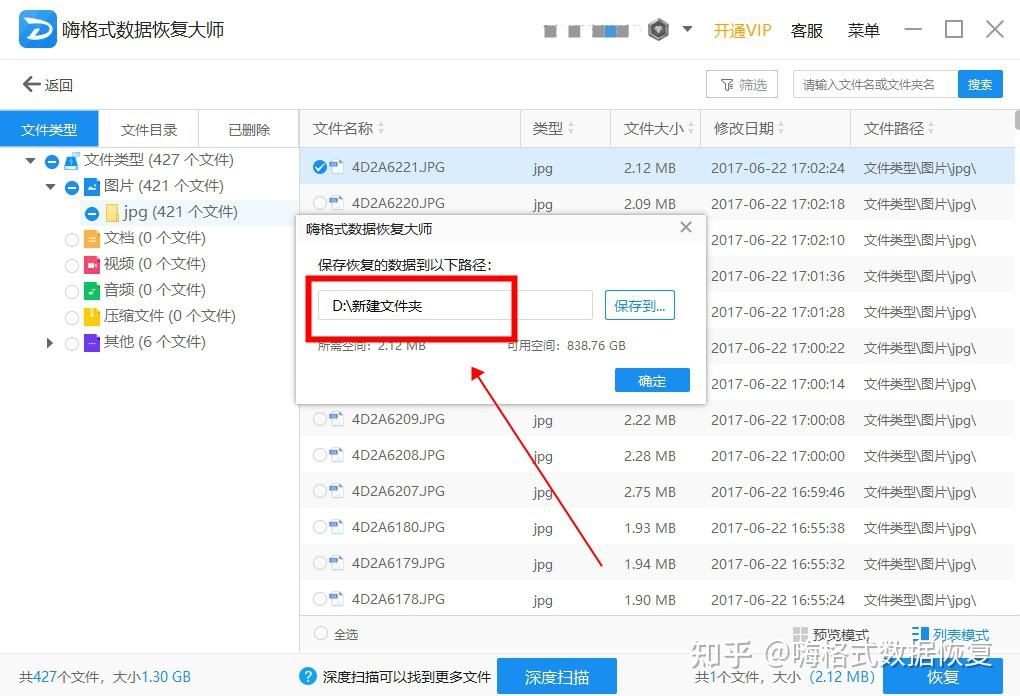This screenshot has height=696, width=1020.
Task: Toggle 文件类型 (427 个文件) checkbox
Action: [x=52, y=162]
